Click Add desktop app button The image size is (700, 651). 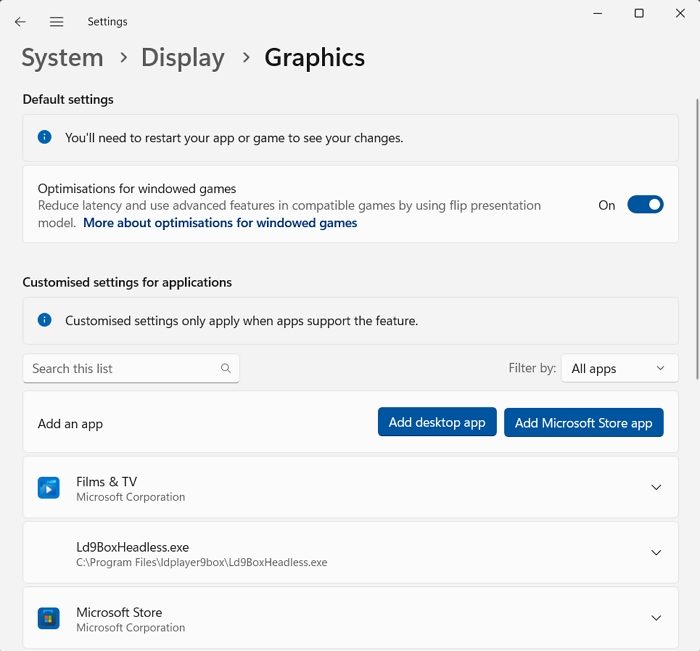pos(437,423)
